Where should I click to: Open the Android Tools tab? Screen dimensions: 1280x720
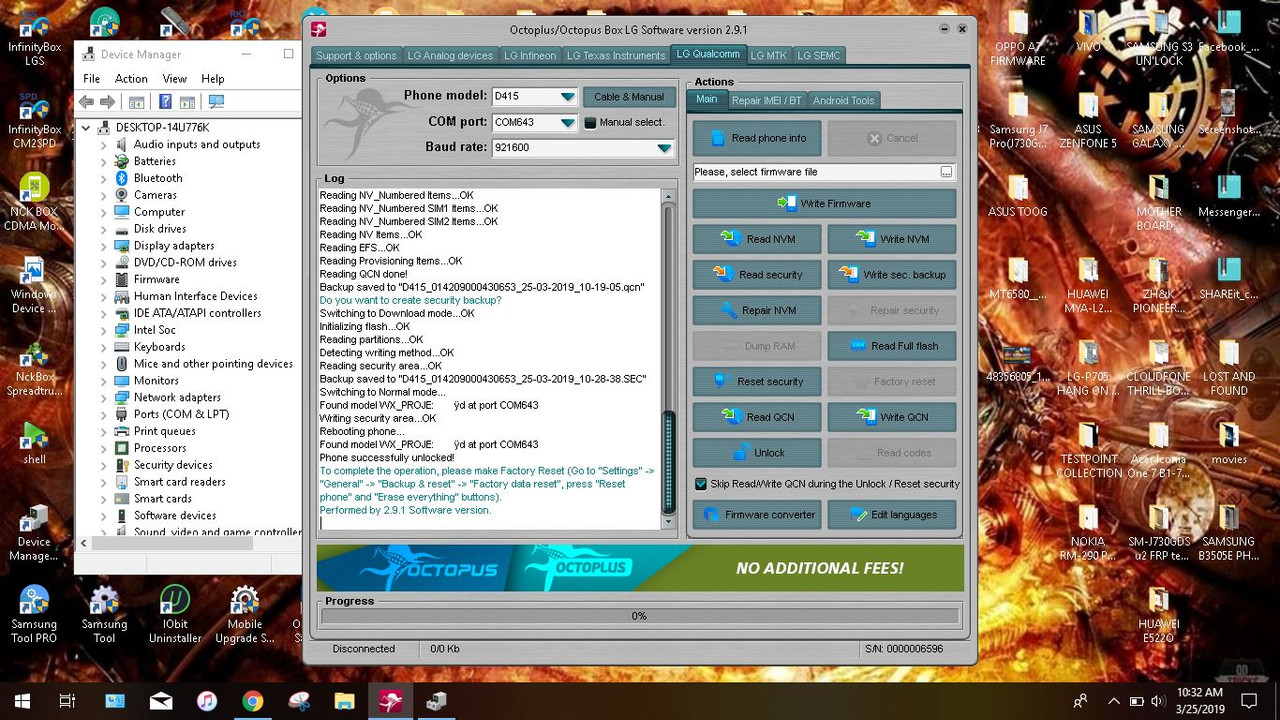[x=843, y=100]
